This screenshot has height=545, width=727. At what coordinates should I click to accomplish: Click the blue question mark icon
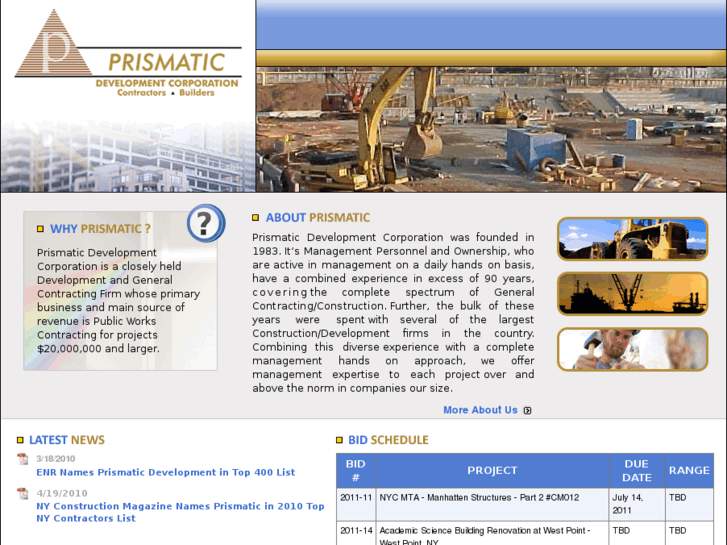pyautogui.click(x=206, y=223)
